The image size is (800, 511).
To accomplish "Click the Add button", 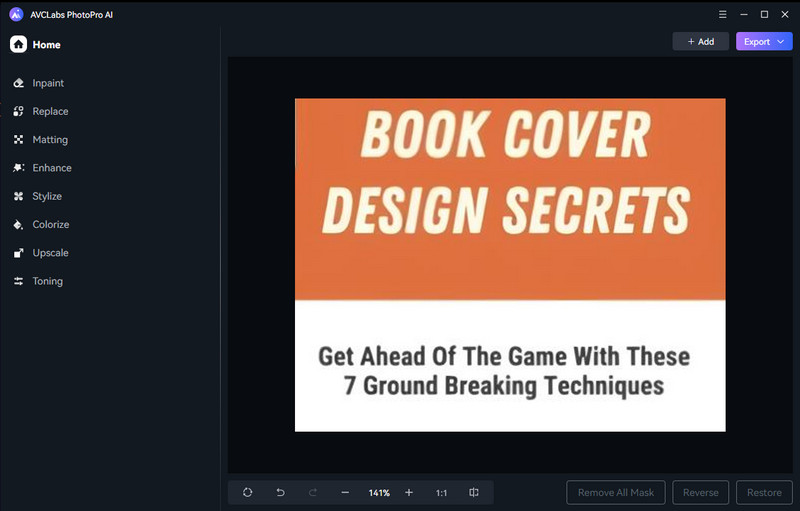I will click(701, 42).
